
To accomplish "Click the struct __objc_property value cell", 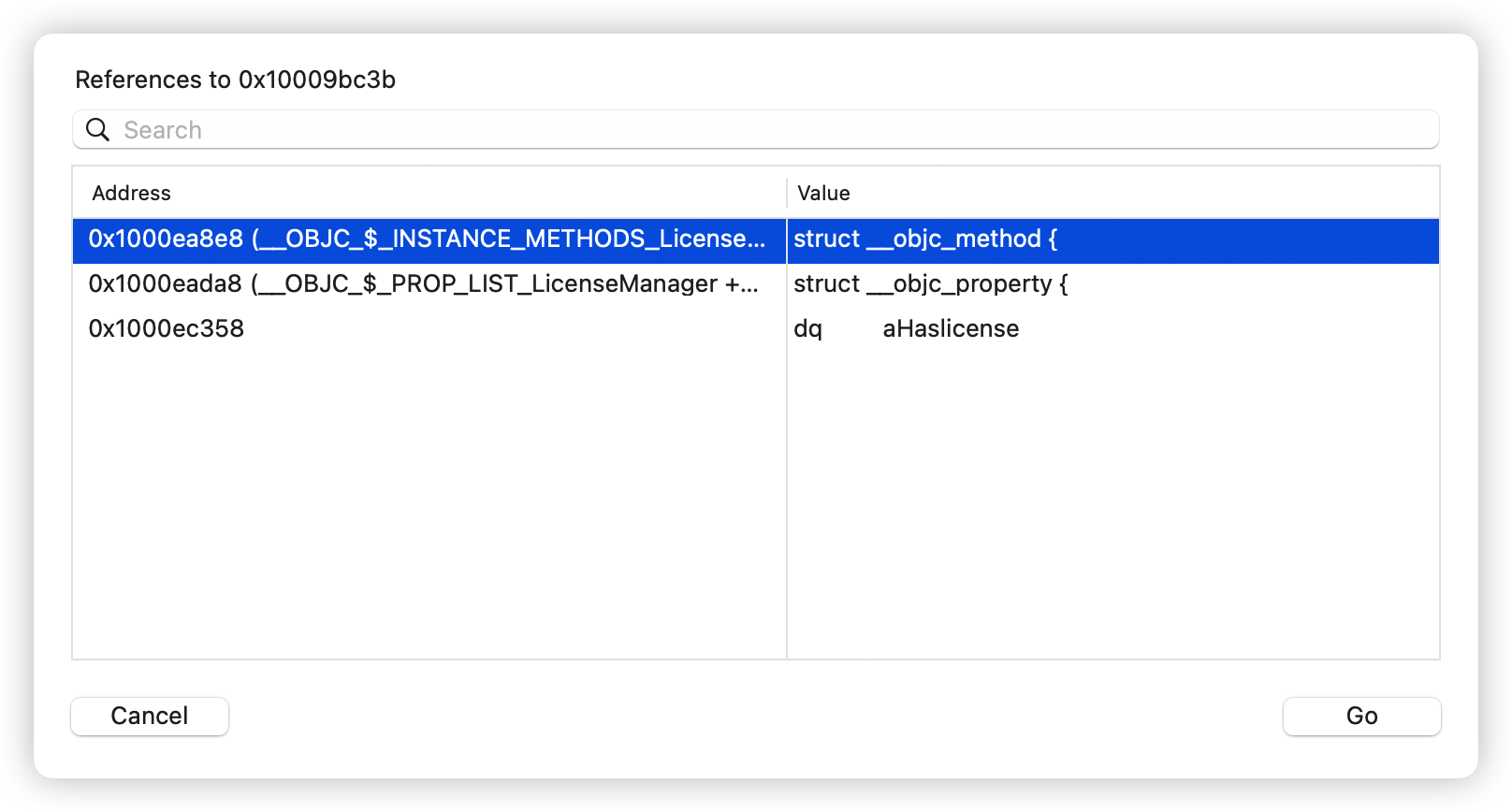I will click(1113, 283).
